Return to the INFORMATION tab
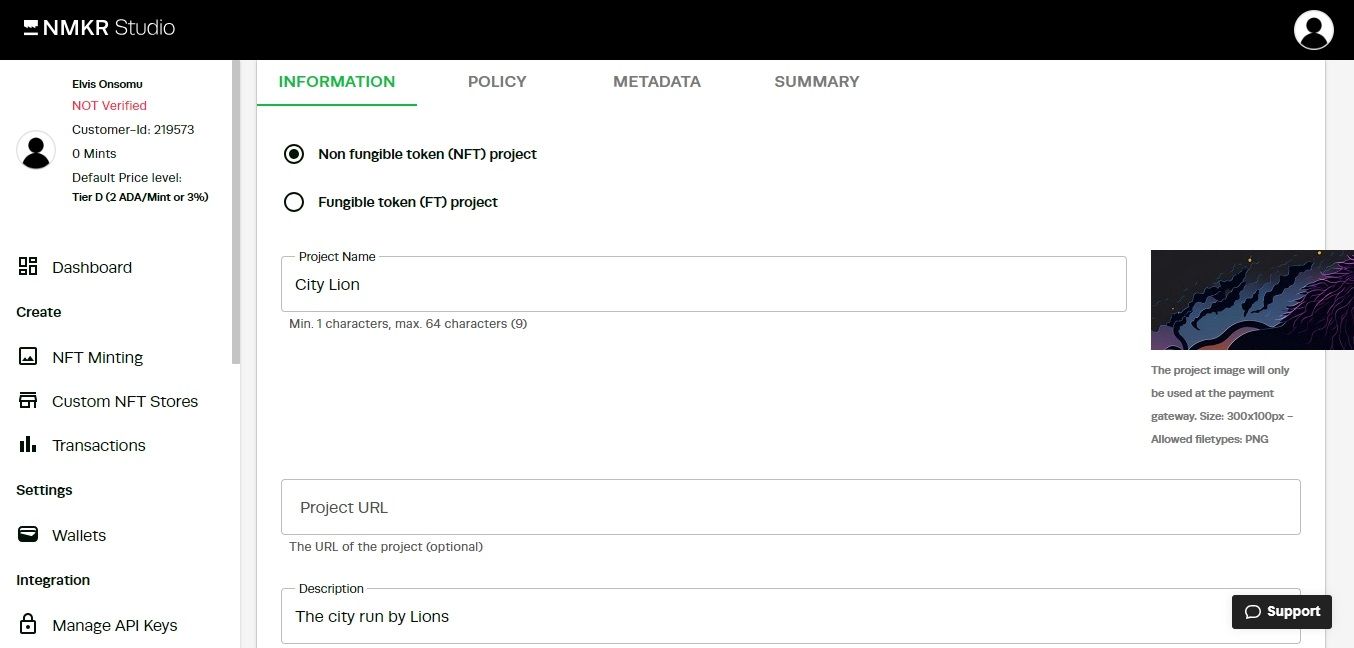The width and height of the screenshot is (1354, 648). pos(337,81)
